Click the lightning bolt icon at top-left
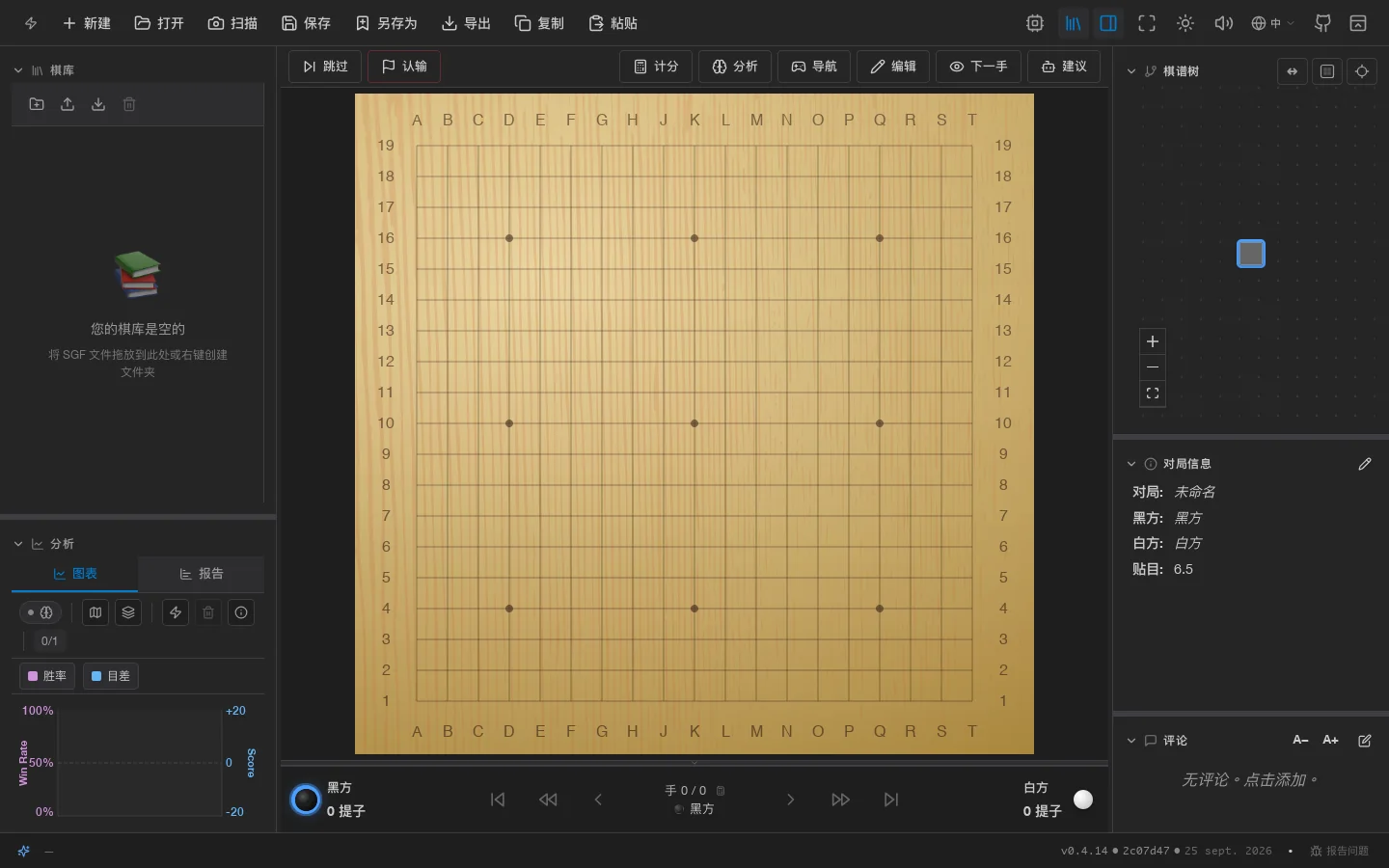This screenshot has width=1389, height=868. 31,23
